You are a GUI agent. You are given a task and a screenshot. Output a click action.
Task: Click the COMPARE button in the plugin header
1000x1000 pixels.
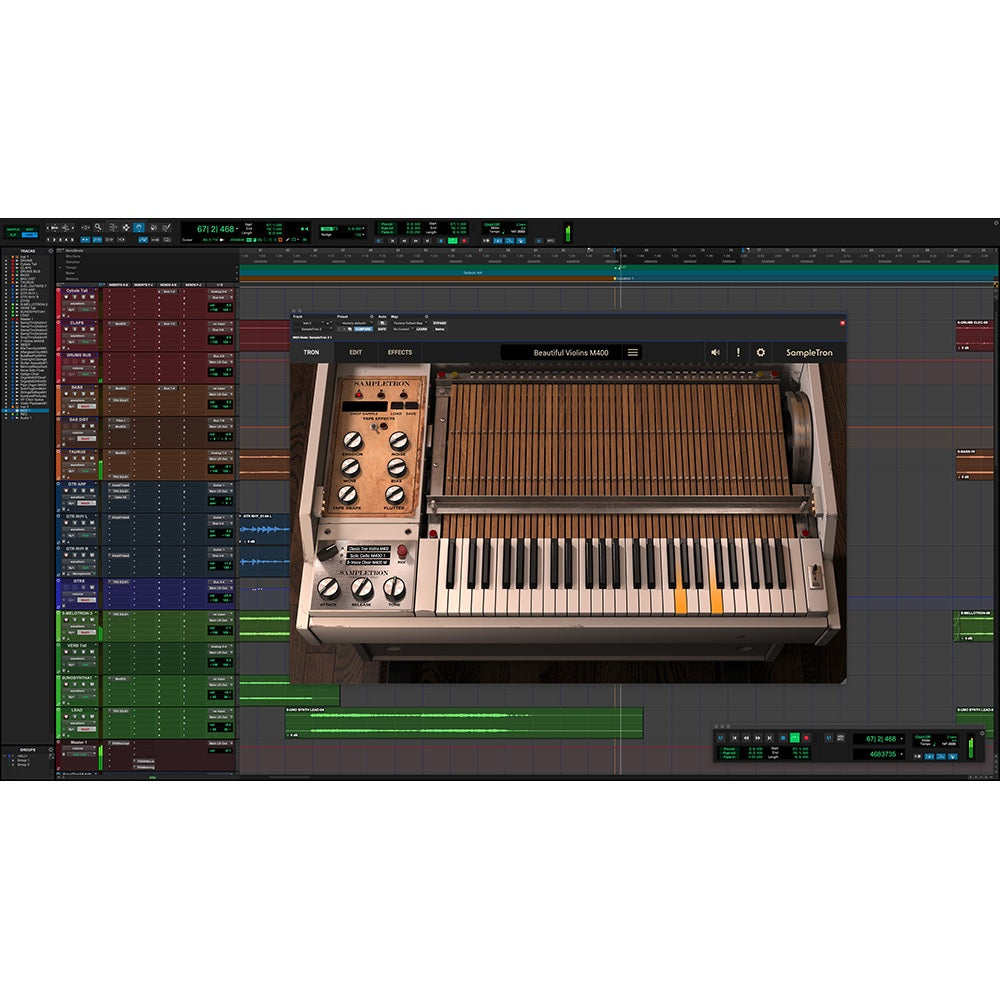coord(363,330)
